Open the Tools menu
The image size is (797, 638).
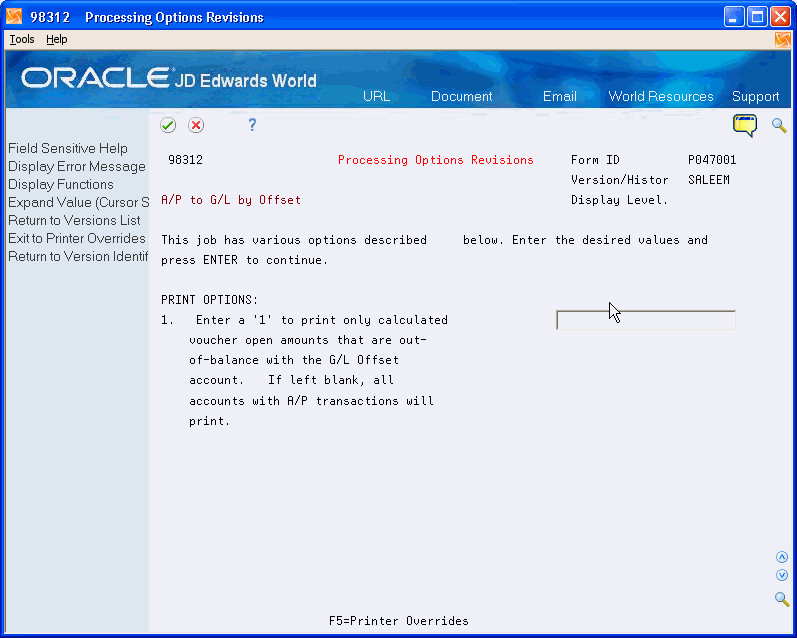(x=22, y=39)
